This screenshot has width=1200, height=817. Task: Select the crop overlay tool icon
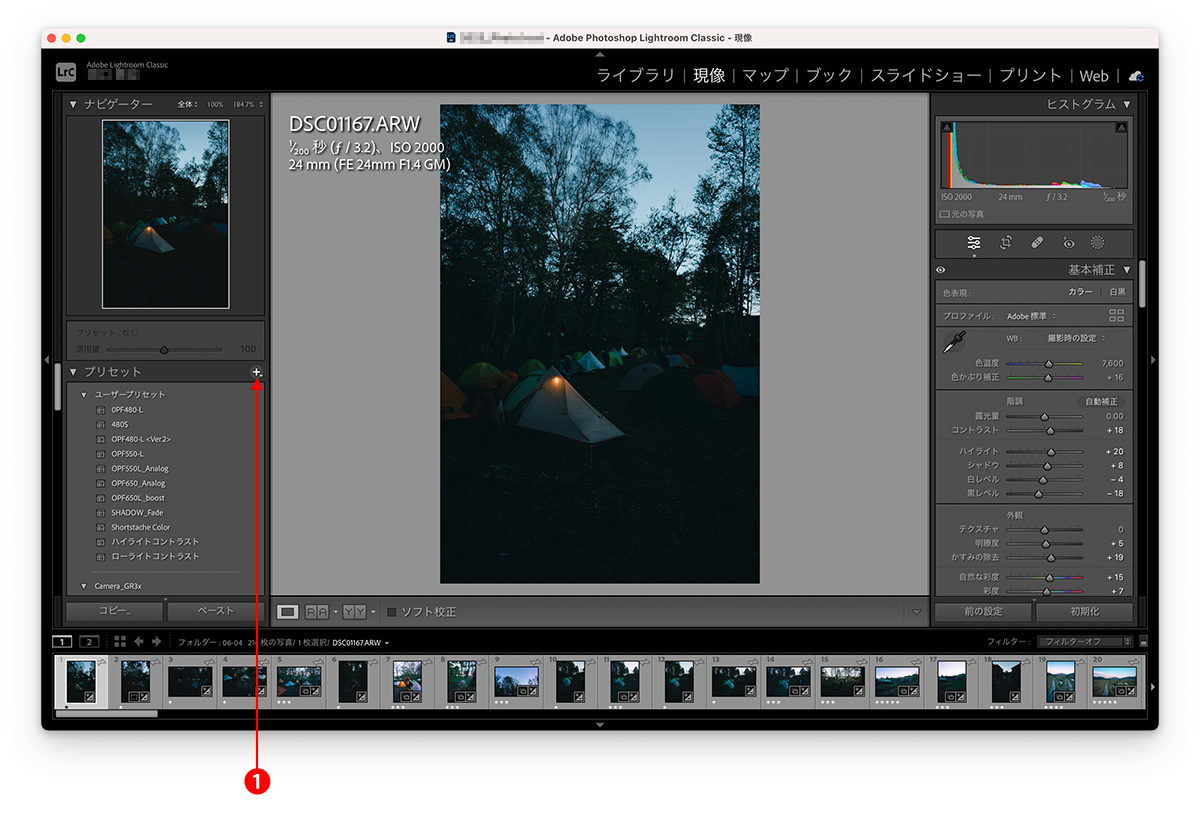1006,242
